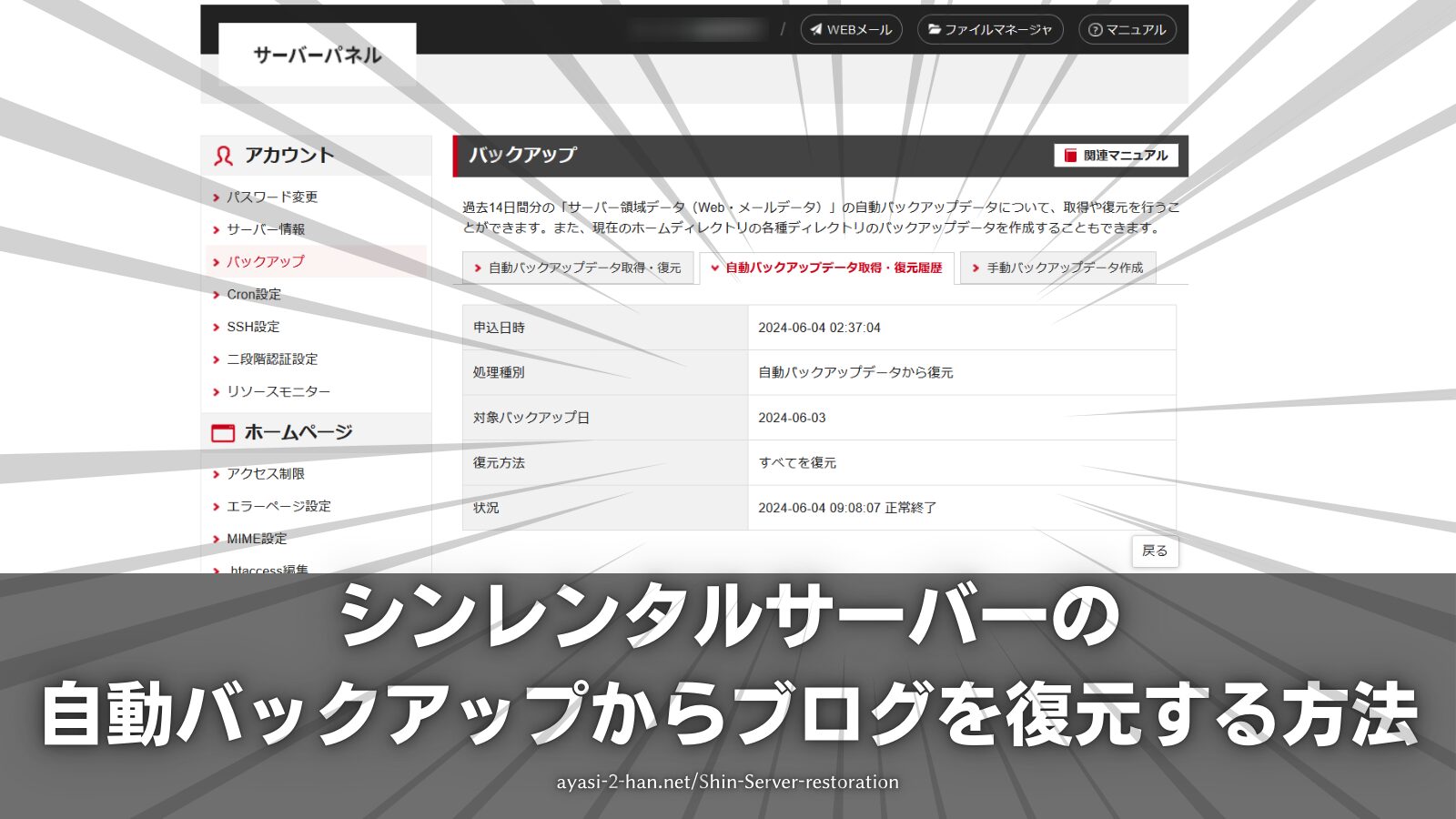
Task: Click the アカウント person icon
Action: [223, 156]
